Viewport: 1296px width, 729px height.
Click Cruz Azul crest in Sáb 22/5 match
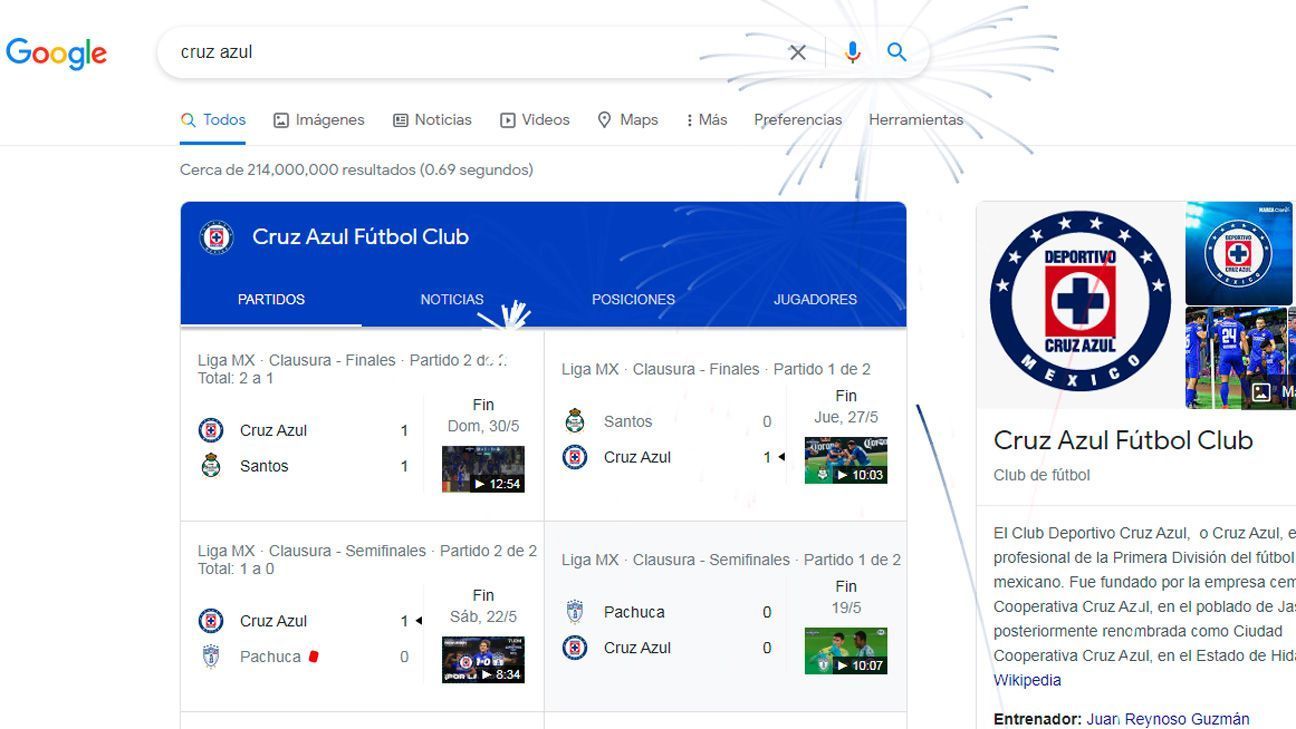[211, 621]
